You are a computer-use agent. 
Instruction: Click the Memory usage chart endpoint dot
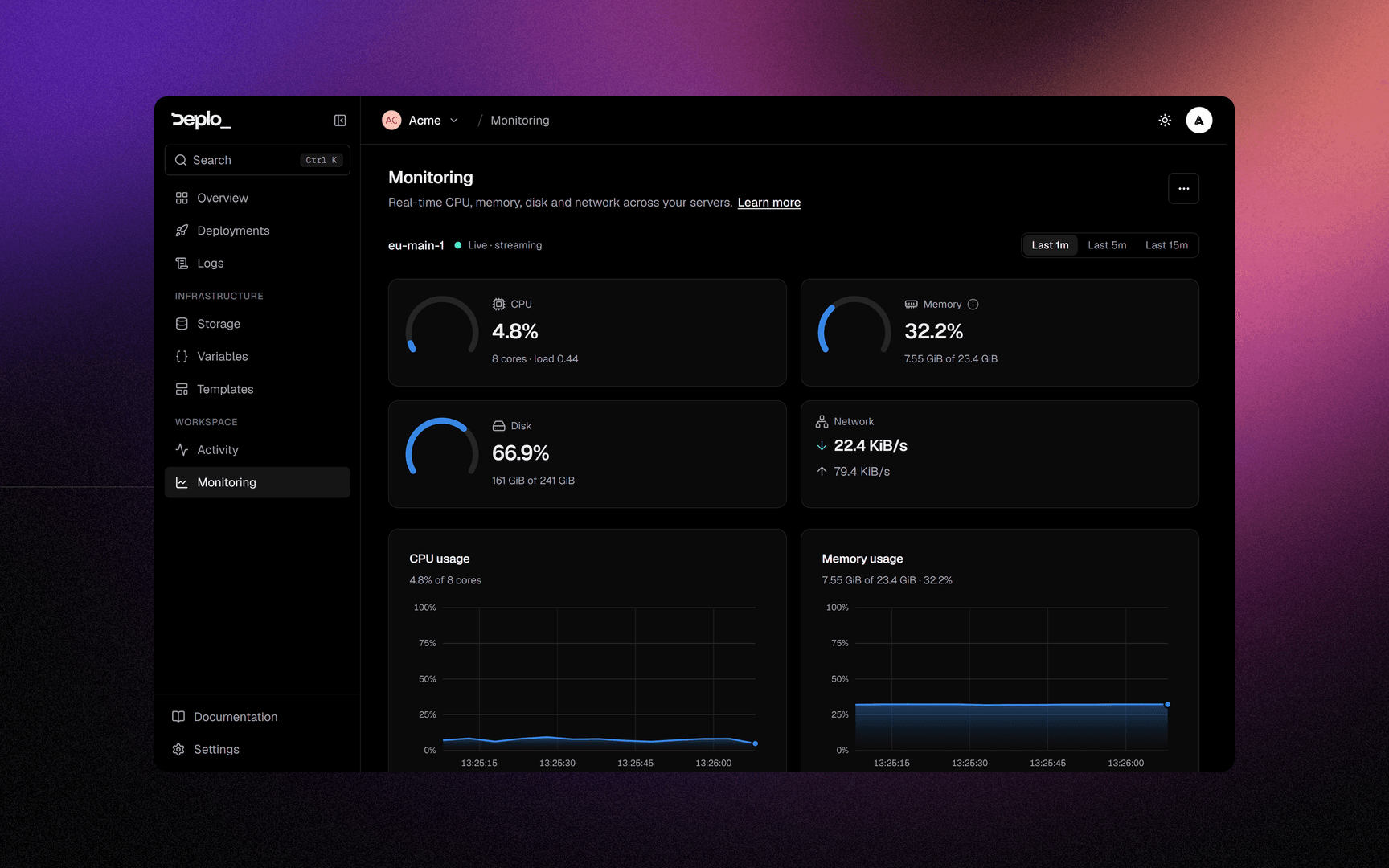point(1168,705)
